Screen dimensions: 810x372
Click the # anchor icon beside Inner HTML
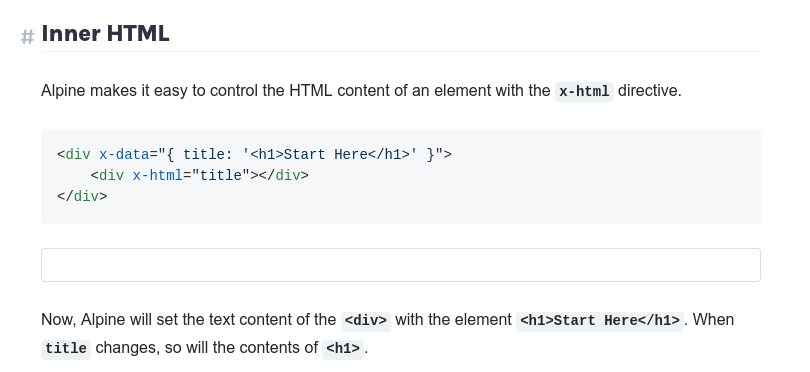27,37
